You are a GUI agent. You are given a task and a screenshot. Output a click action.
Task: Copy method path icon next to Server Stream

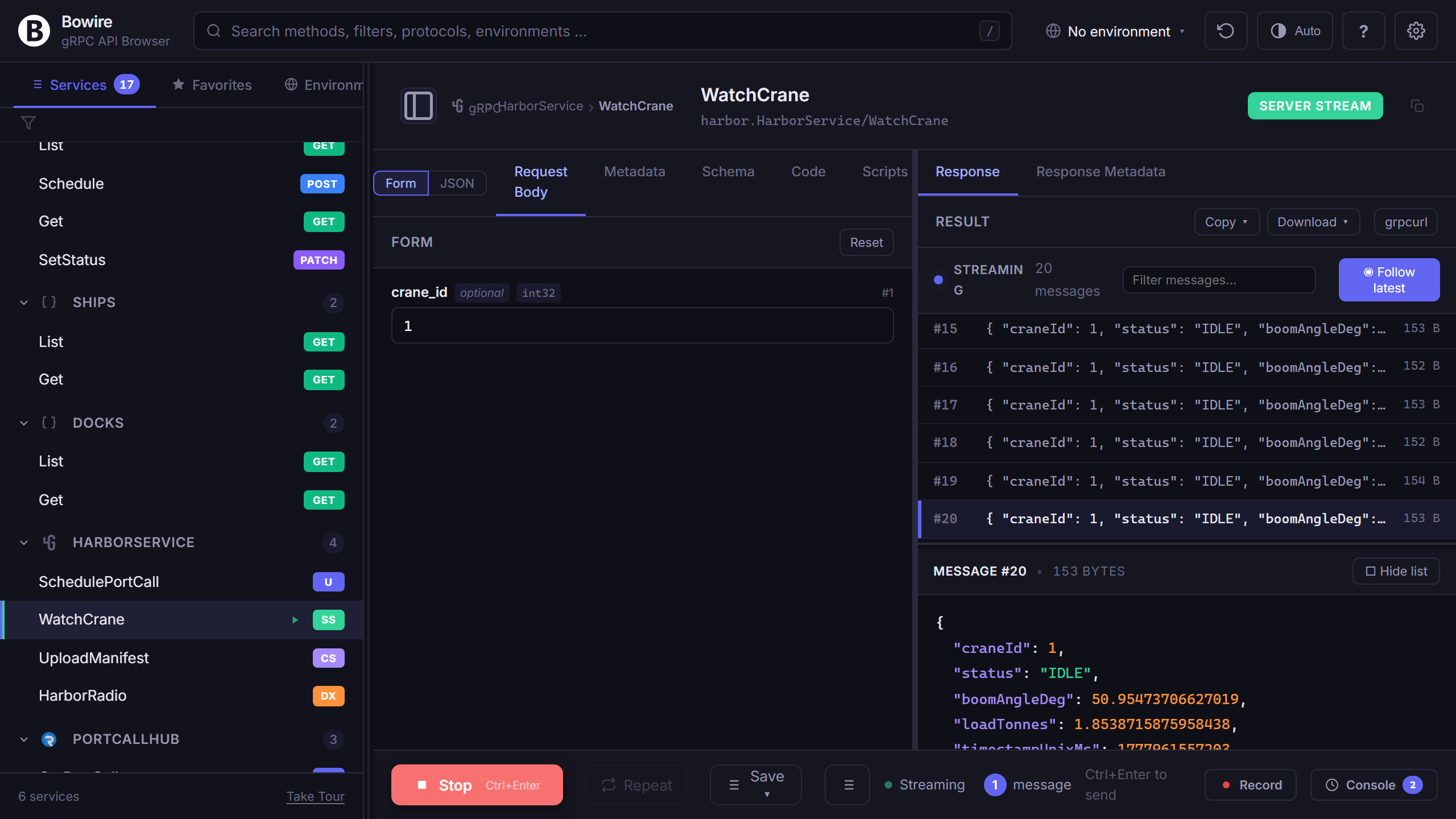(1417, 106)
